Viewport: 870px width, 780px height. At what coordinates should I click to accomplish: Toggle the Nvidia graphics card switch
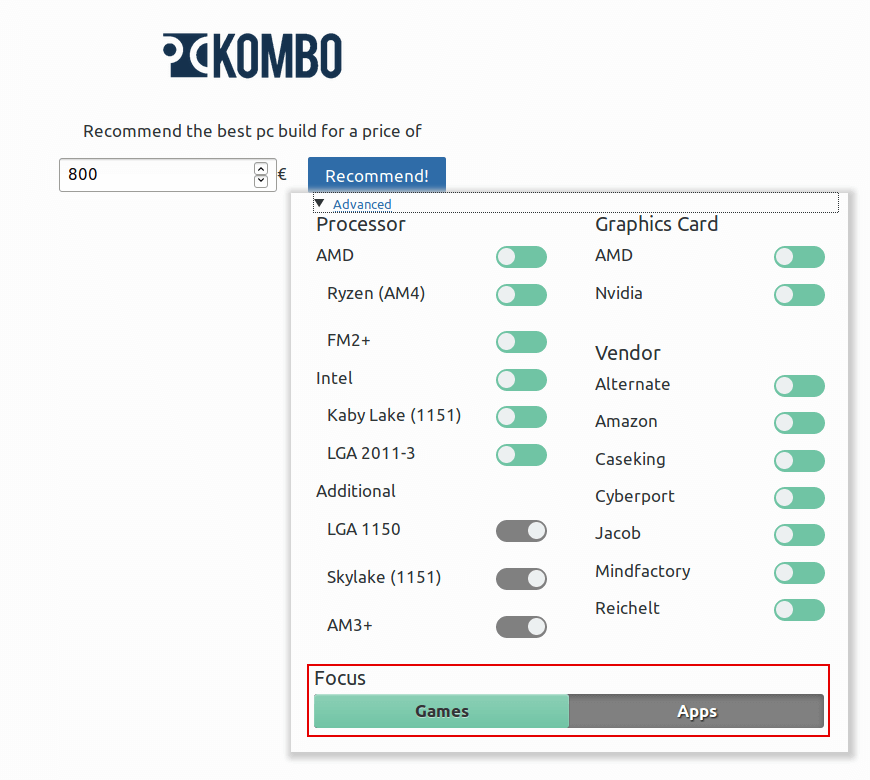click(799, 295)
